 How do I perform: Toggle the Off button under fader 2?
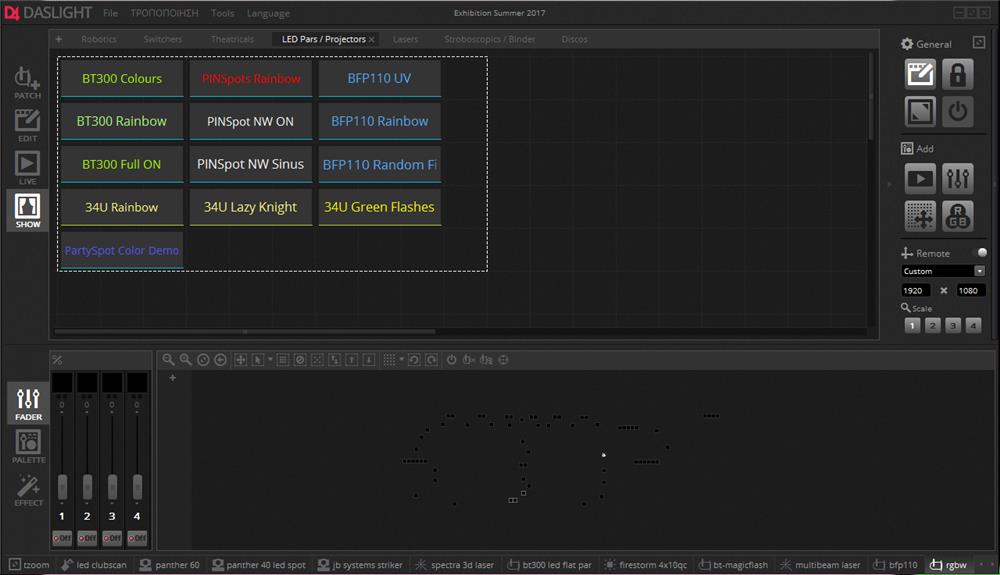[87, 538]
